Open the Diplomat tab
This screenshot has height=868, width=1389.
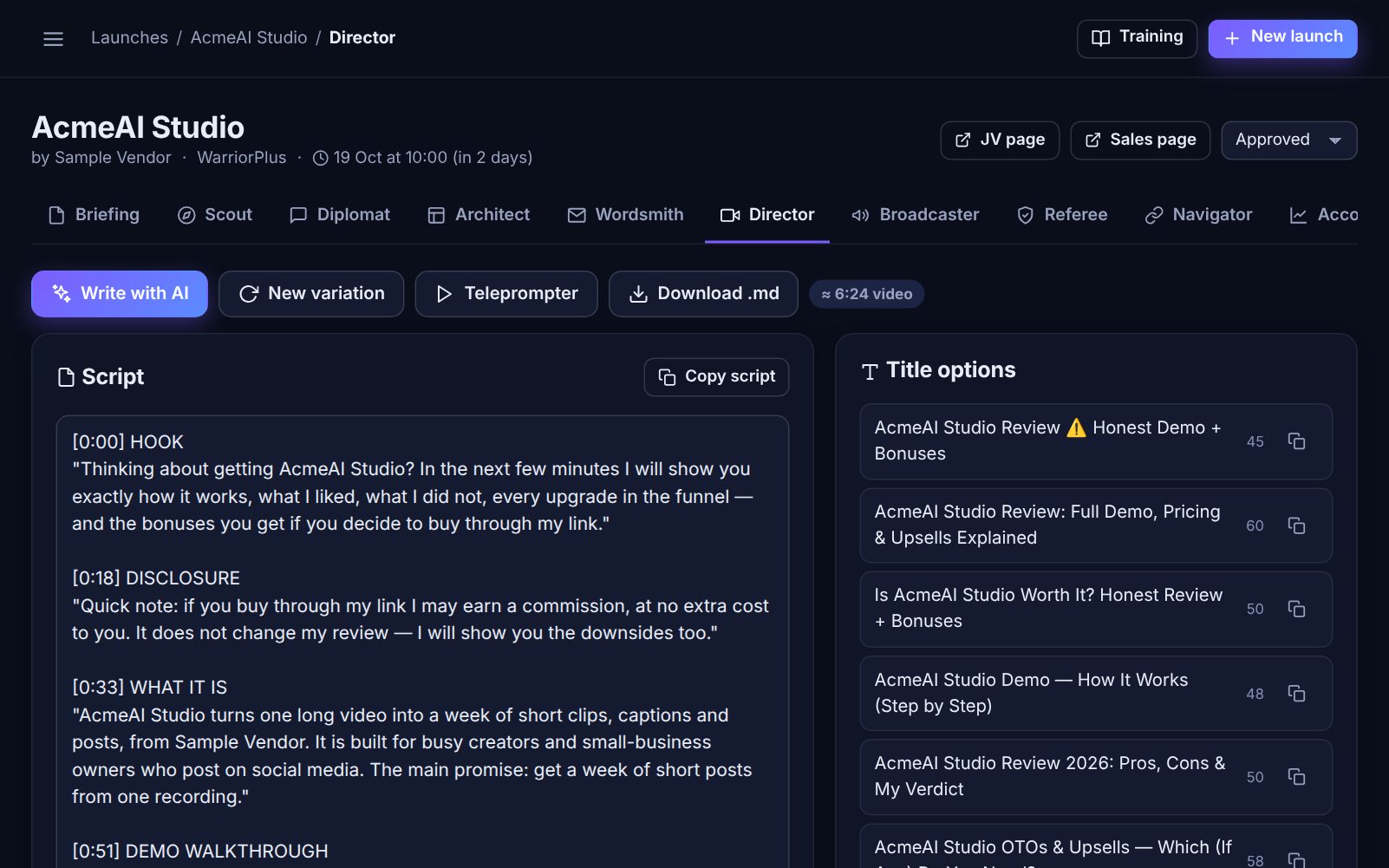340,215
